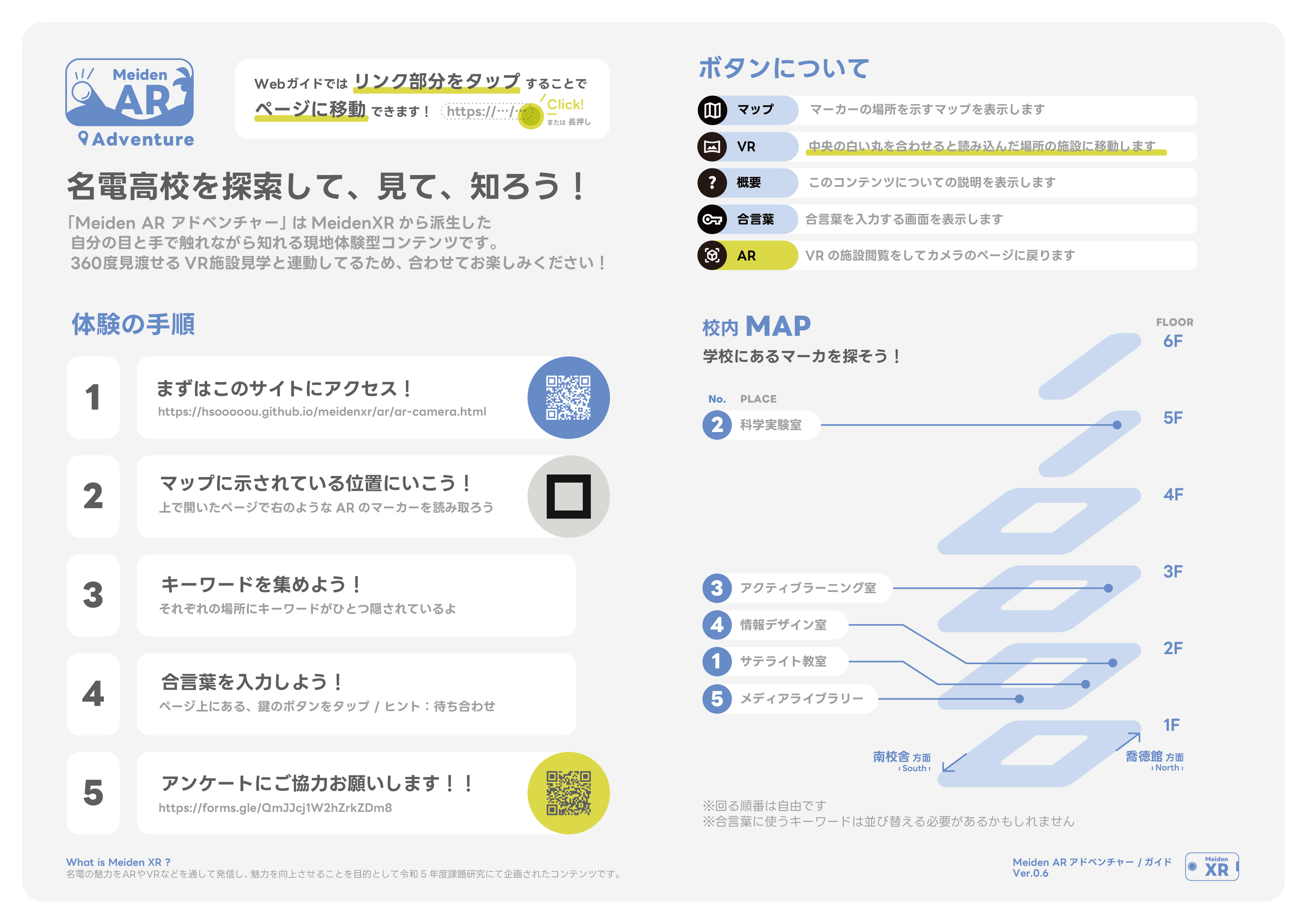Click the 3F floor label
This screenshot has width=1307, height=924.
tap(1172, 571)
